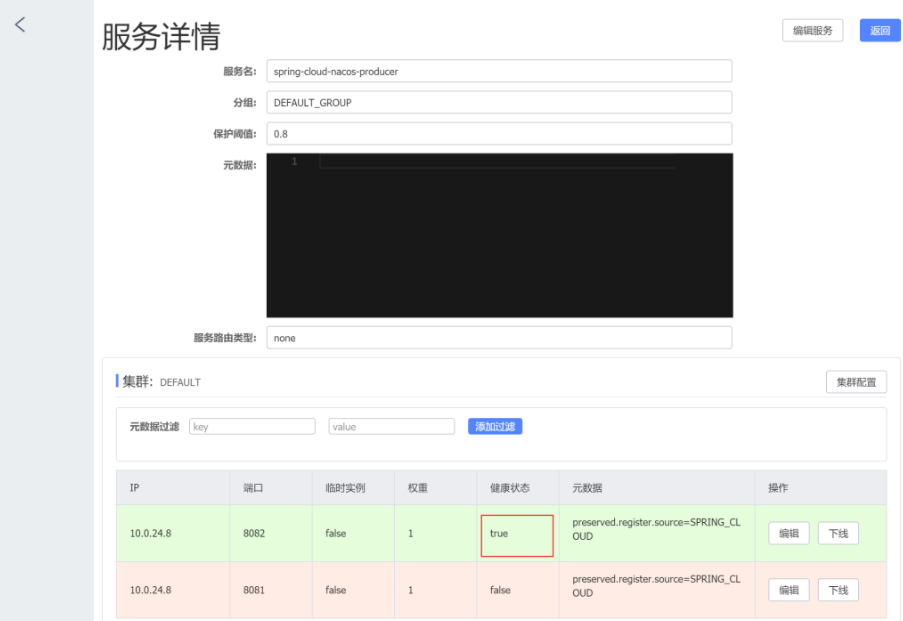Screen dimensions: 903x621
Task: Edit the instance on port 8081
Action: pos(788,590)
